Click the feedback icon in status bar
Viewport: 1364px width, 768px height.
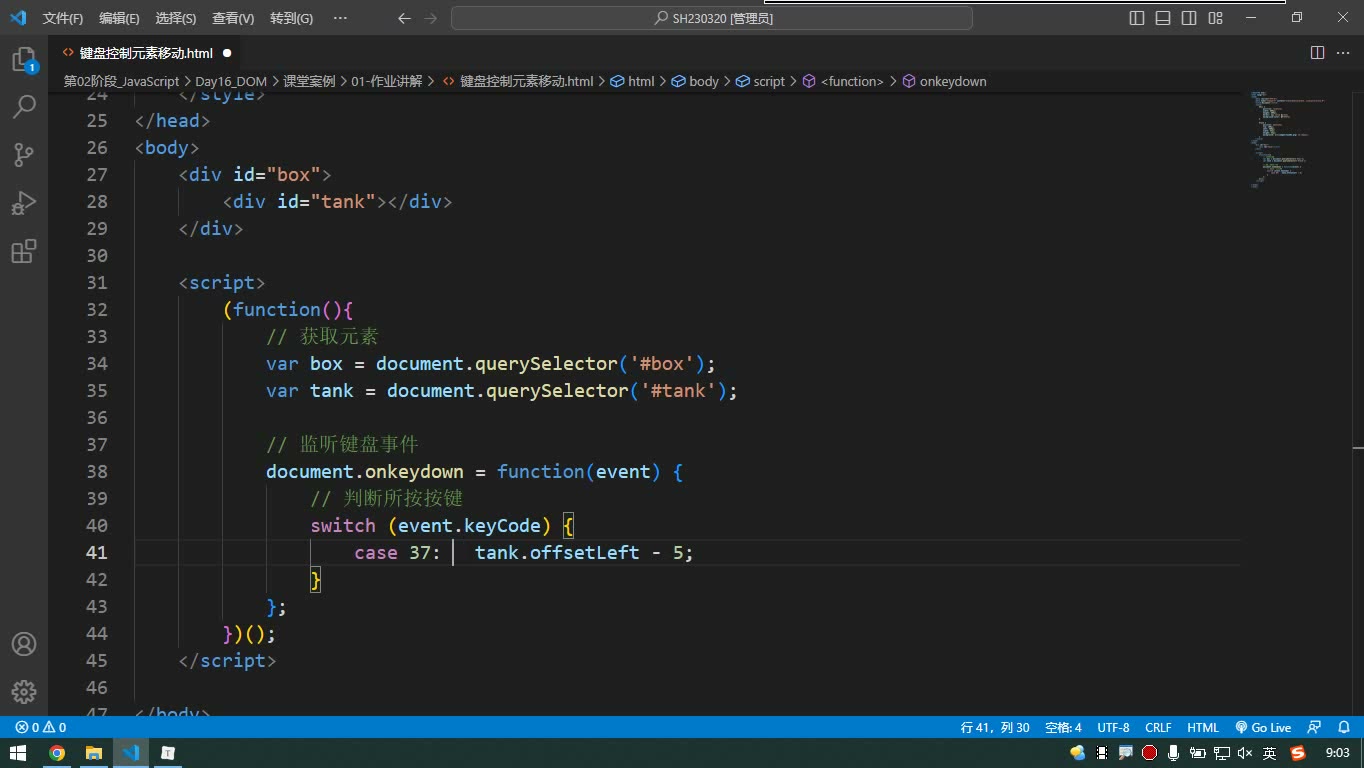pos(1314,728)
